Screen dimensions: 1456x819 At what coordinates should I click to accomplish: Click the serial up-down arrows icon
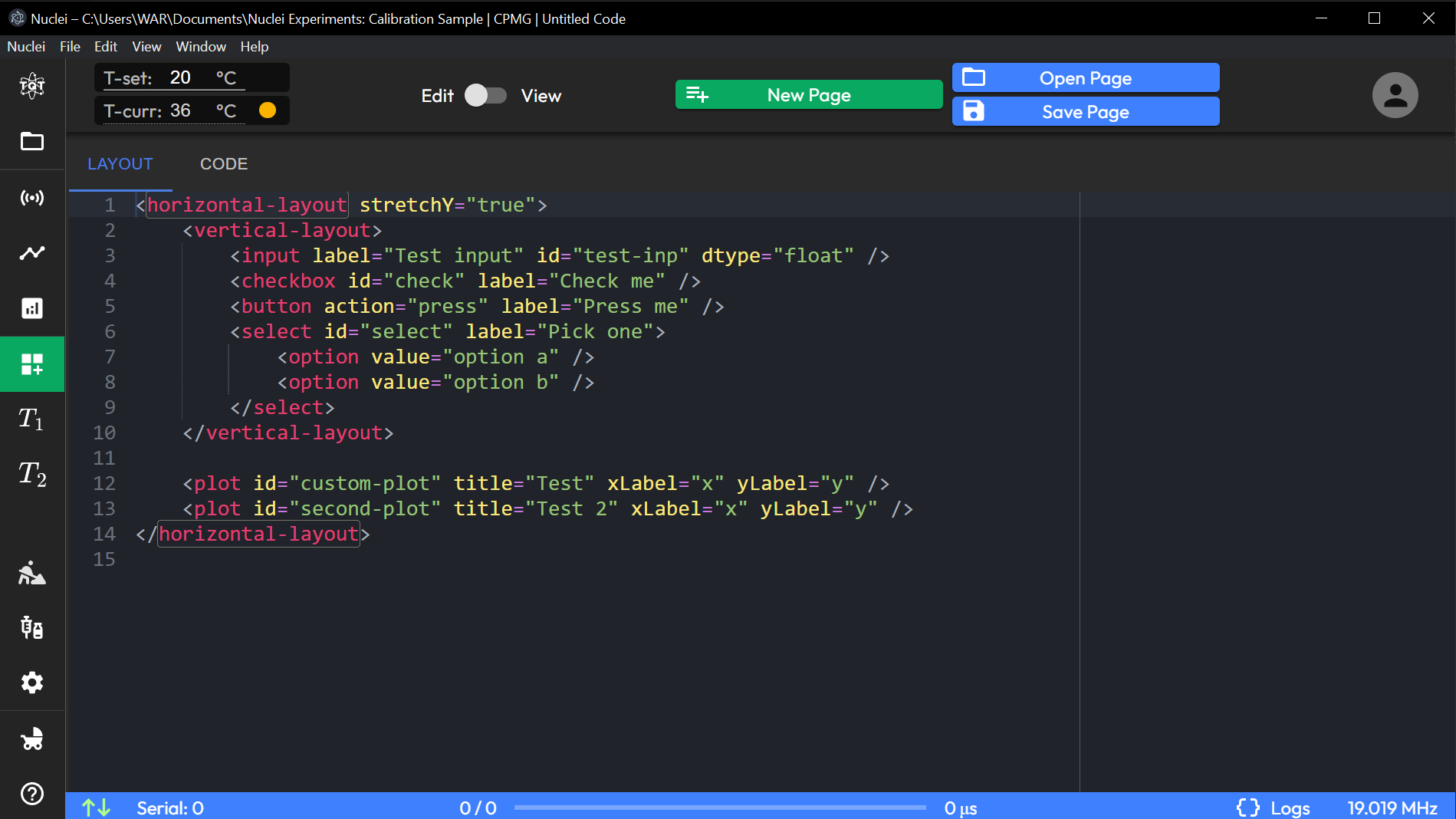point(97,807)
